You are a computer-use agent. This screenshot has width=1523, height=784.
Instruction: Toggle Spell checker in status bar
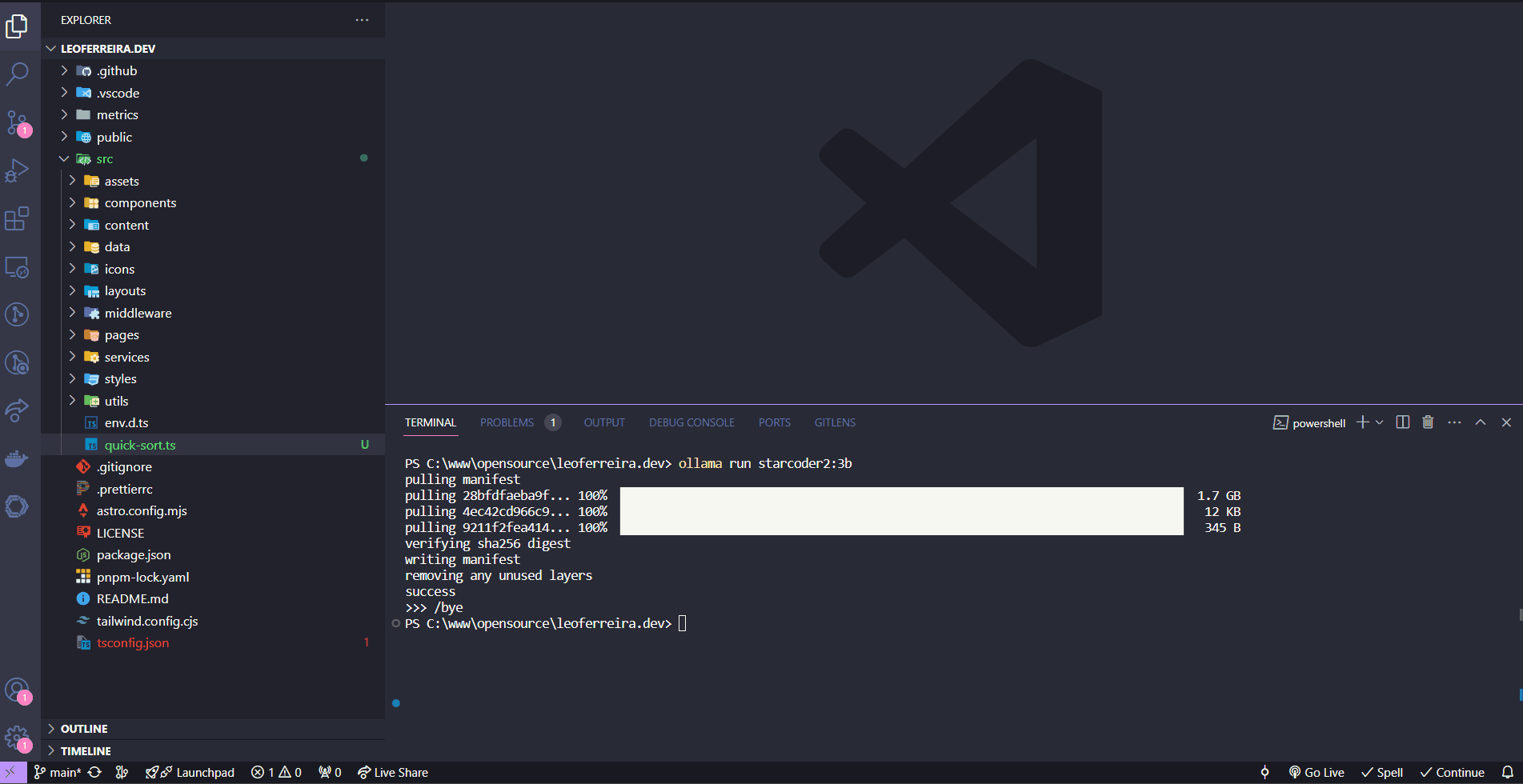pyautogui.click(x=1382, y=773)
